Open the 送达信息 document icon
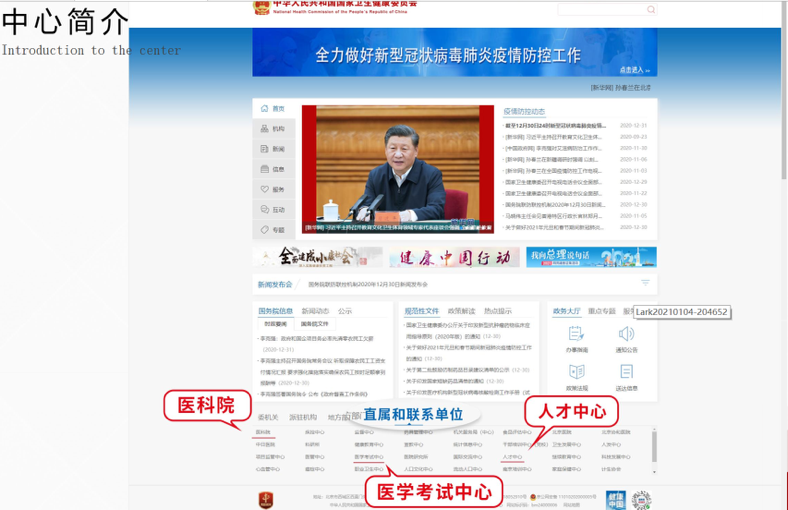Screen dimensions: 788x510 [626, 372]
